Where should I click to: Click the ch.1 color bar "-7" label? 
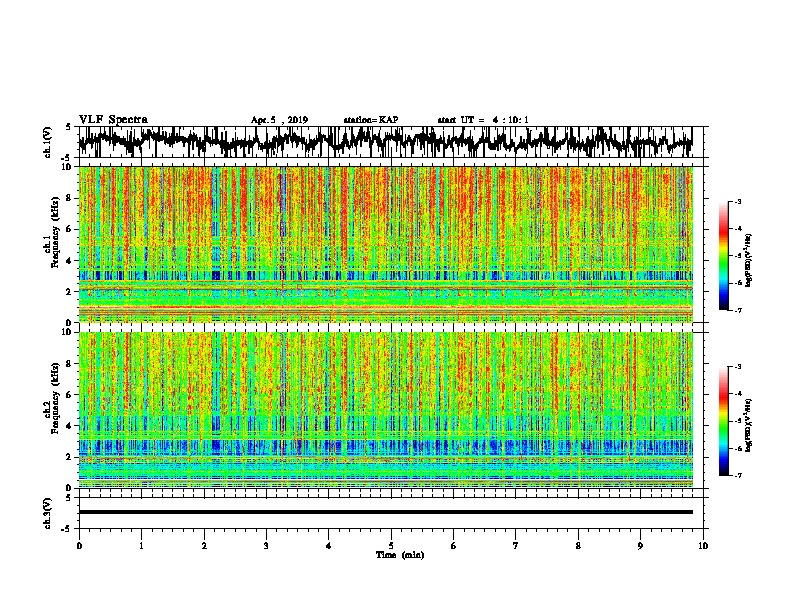pos(738,310)
